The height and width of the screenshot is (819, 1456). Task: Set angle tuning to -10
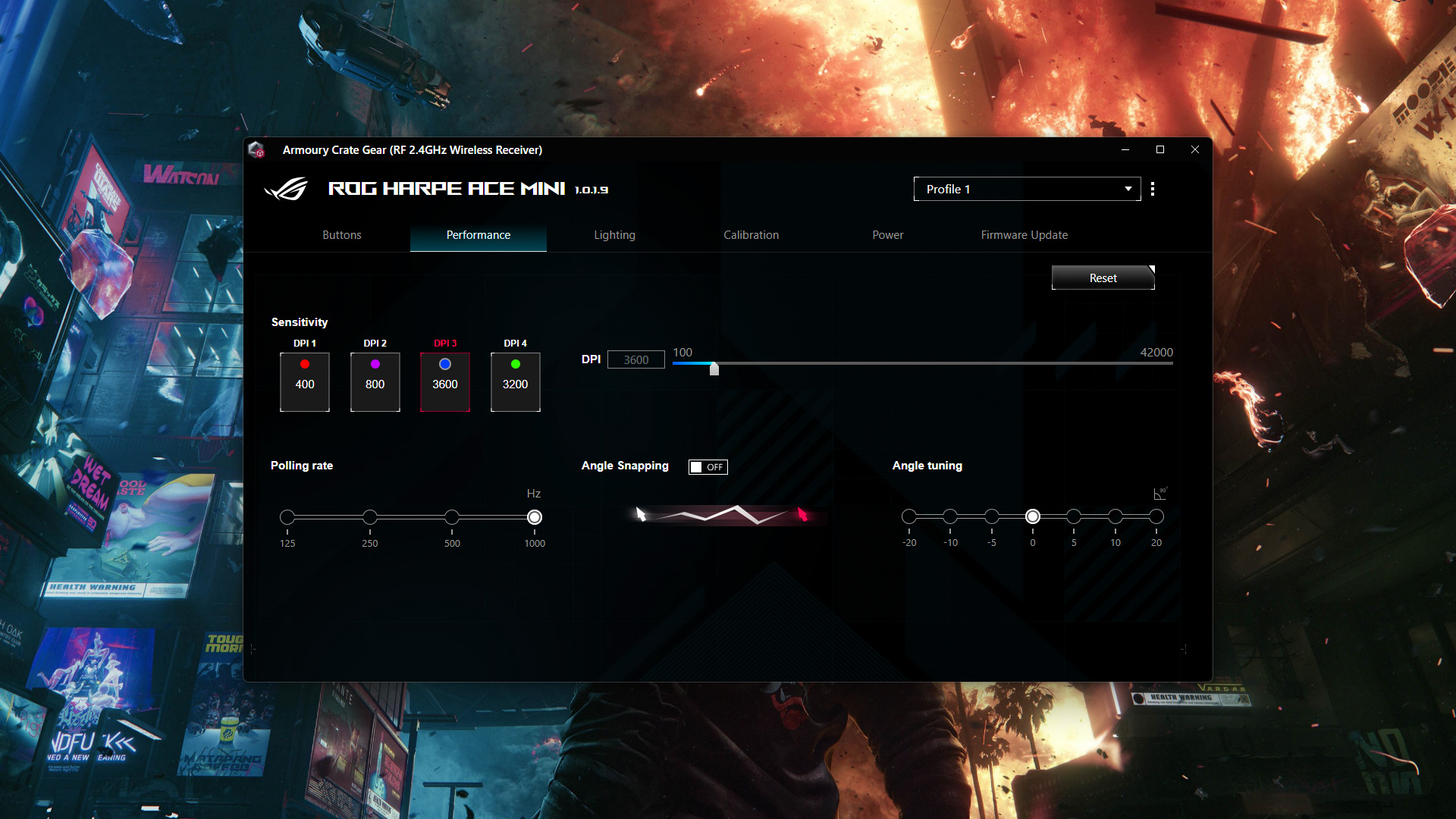pyautogui.click(x=950, y=516)
